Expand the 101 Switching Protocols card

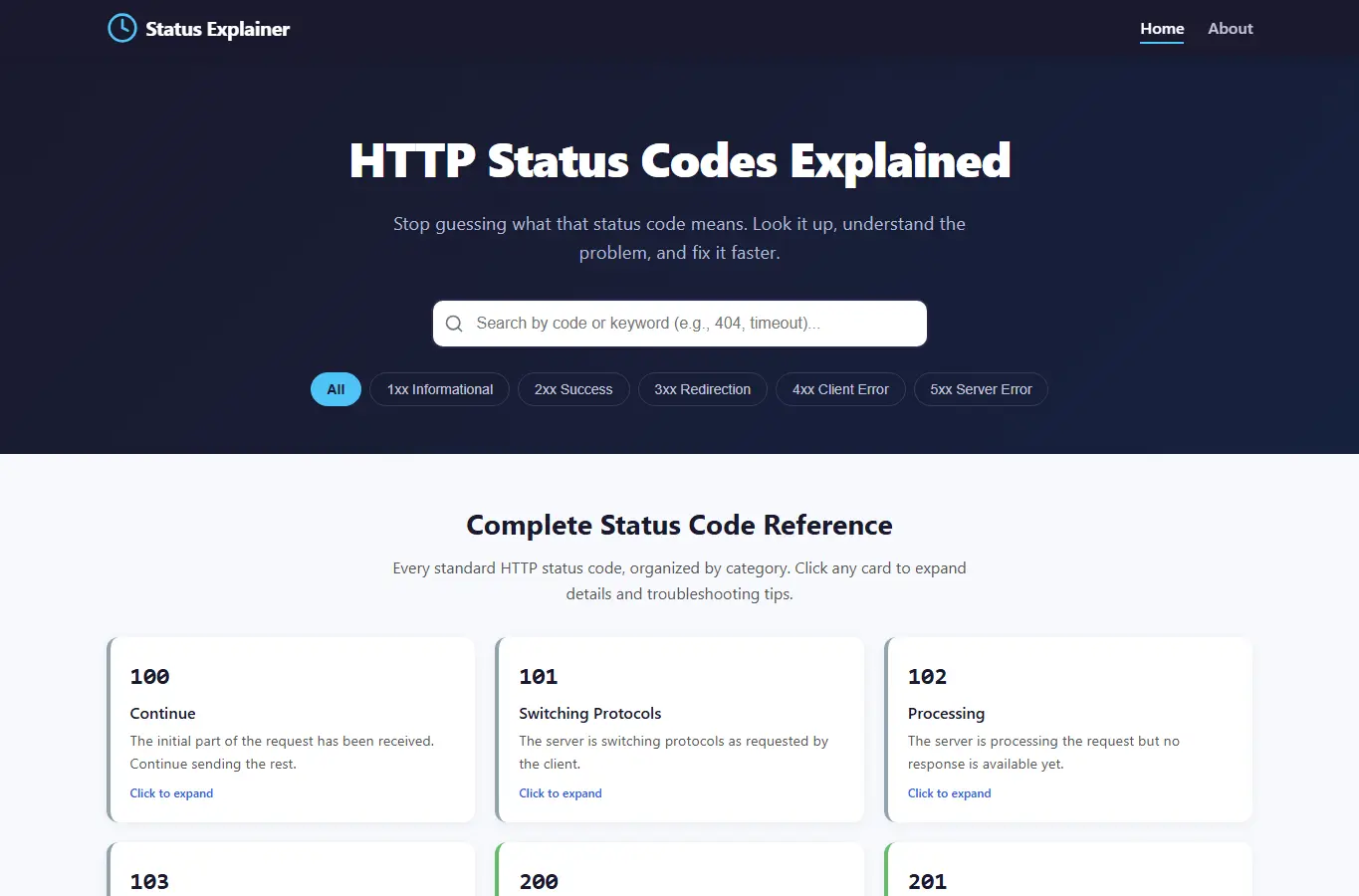point(680,730)
